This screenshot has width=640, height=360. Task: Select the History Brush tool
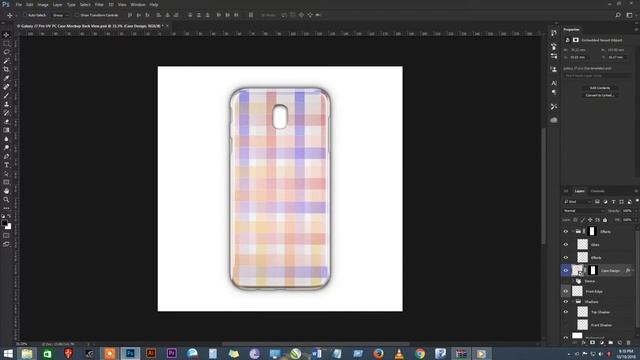[x=6, y=113]
